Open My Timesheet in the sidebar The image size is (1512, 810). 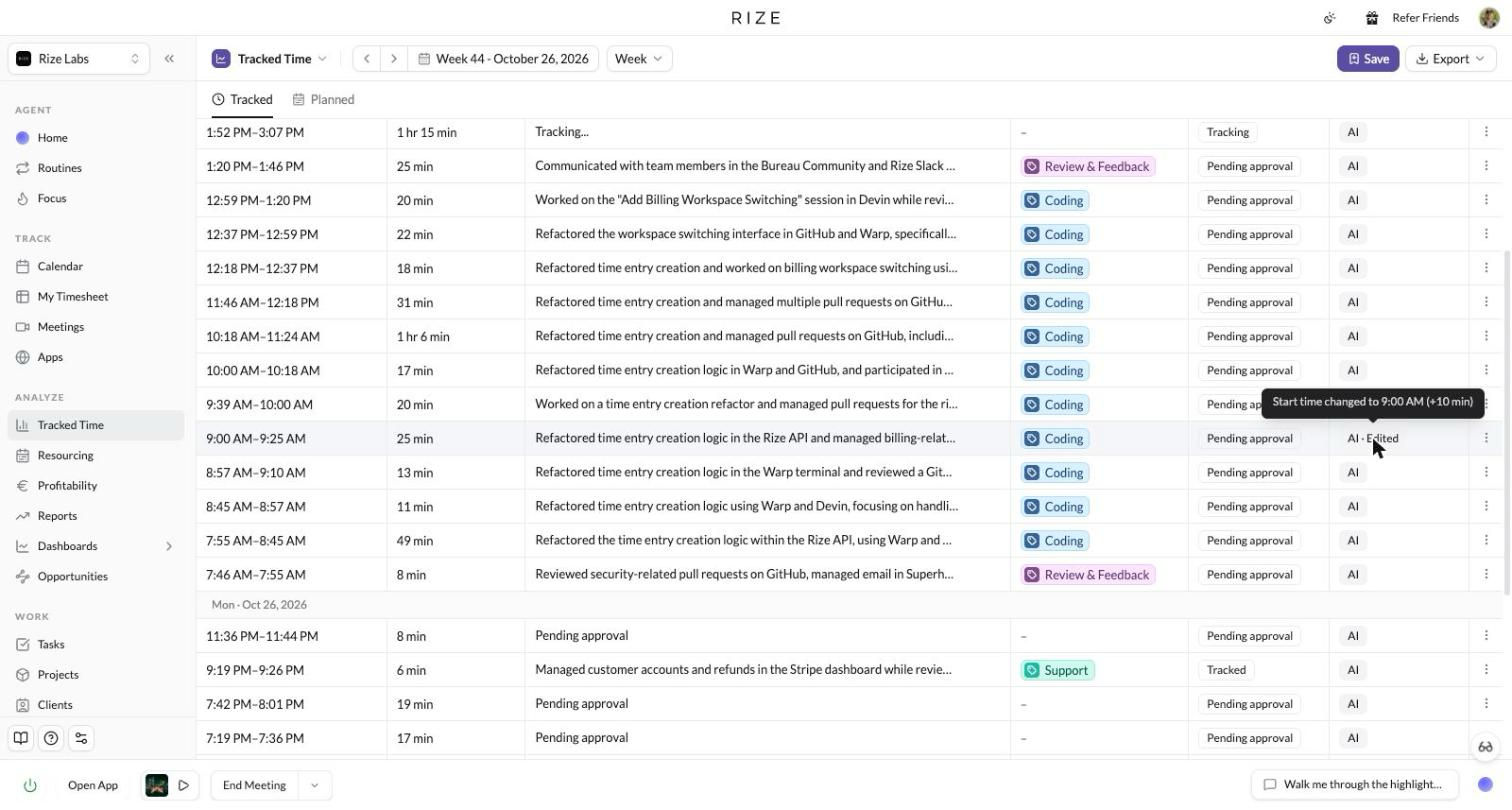click(x=95, y=297)
